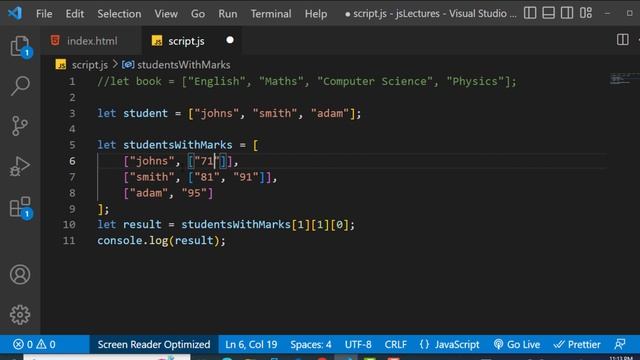
Task: Switch to the index.html tab
Action: [91, 41]
